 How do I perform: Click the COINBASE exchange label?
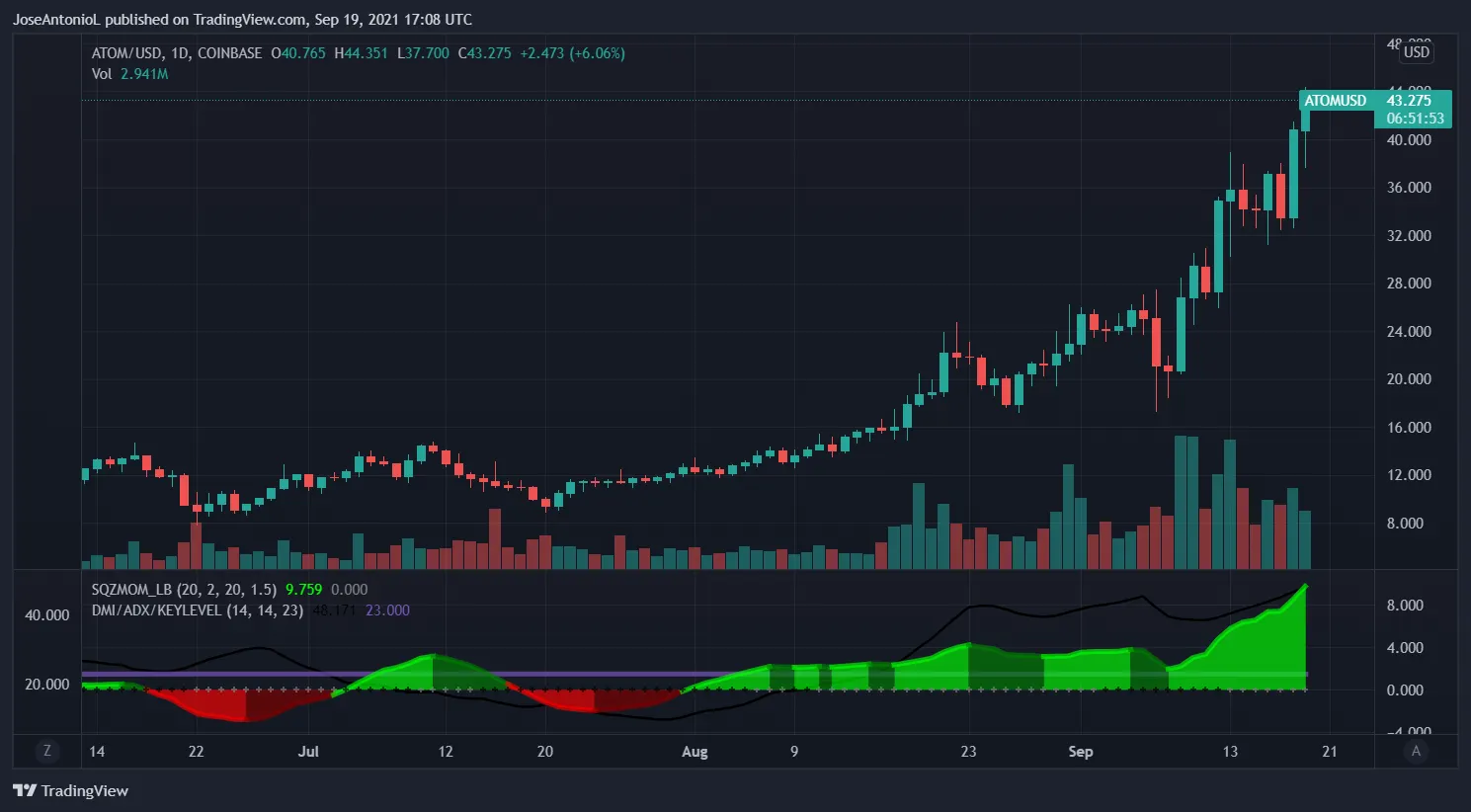pyautogui.click(x=230, y=53)
